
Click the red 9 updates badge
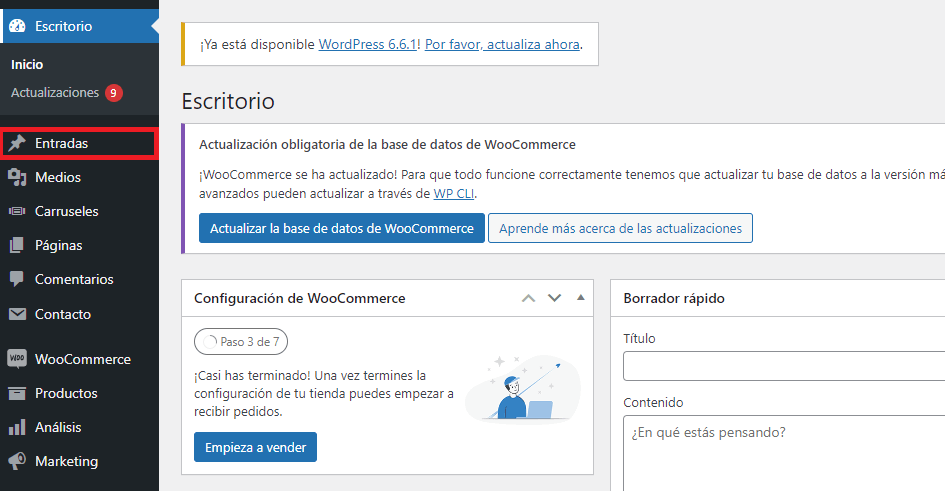click(x=113, y=93)
